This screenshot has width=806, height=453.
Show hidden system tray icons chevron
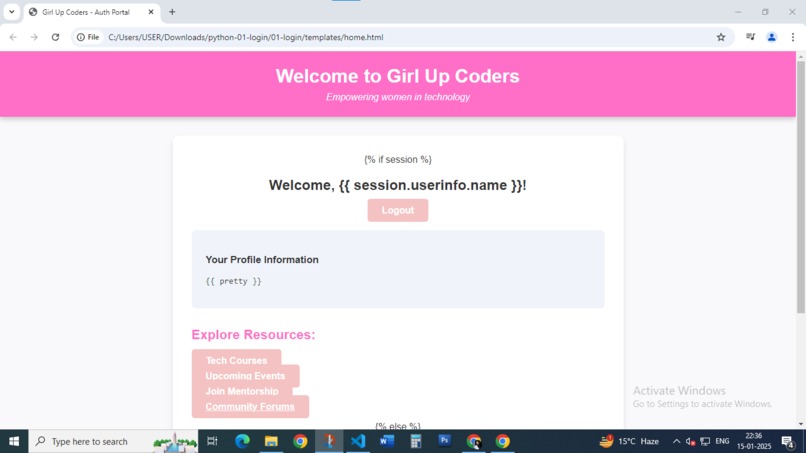point(676,441)
